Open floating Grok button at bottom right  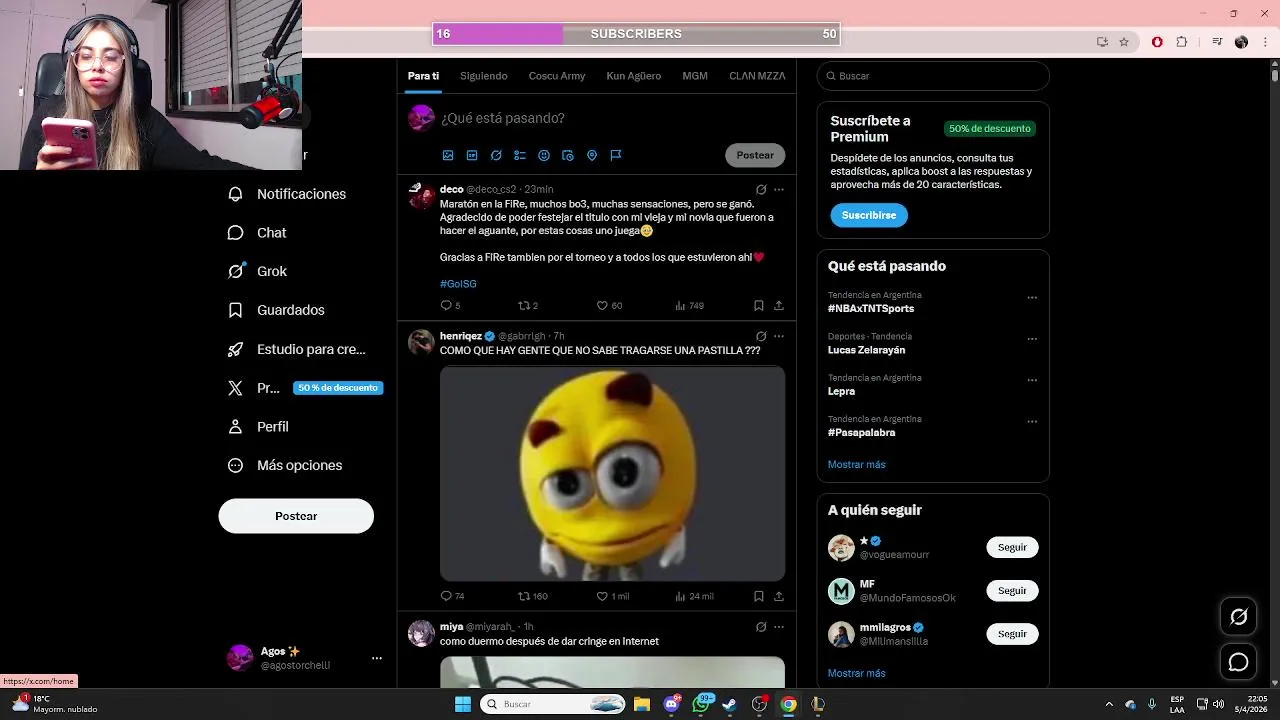pyautogui.click(x=1239, y=617)
